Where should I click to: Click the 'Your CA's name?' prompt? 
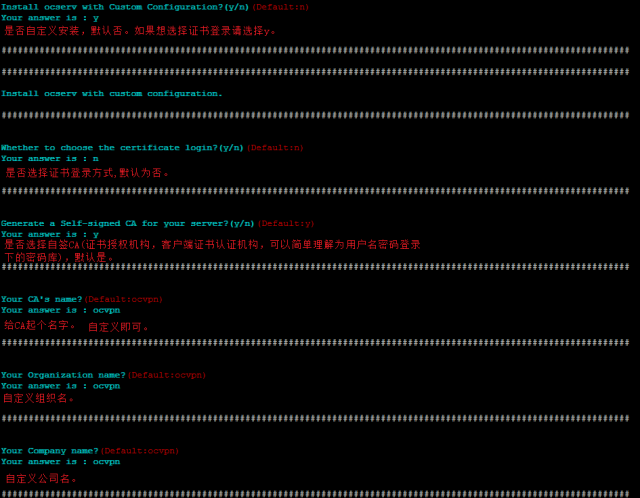(41, 299)
